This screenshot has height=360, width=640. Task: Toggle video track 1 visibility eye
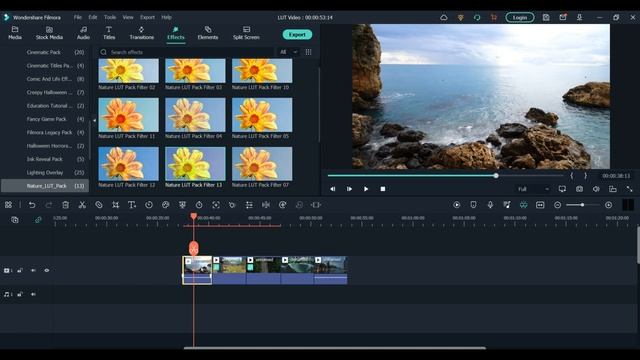point(47,270)
